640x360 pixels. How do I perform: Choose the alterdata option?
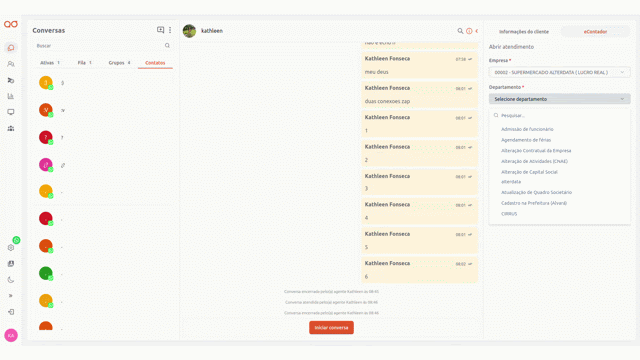tap(511, 182)
